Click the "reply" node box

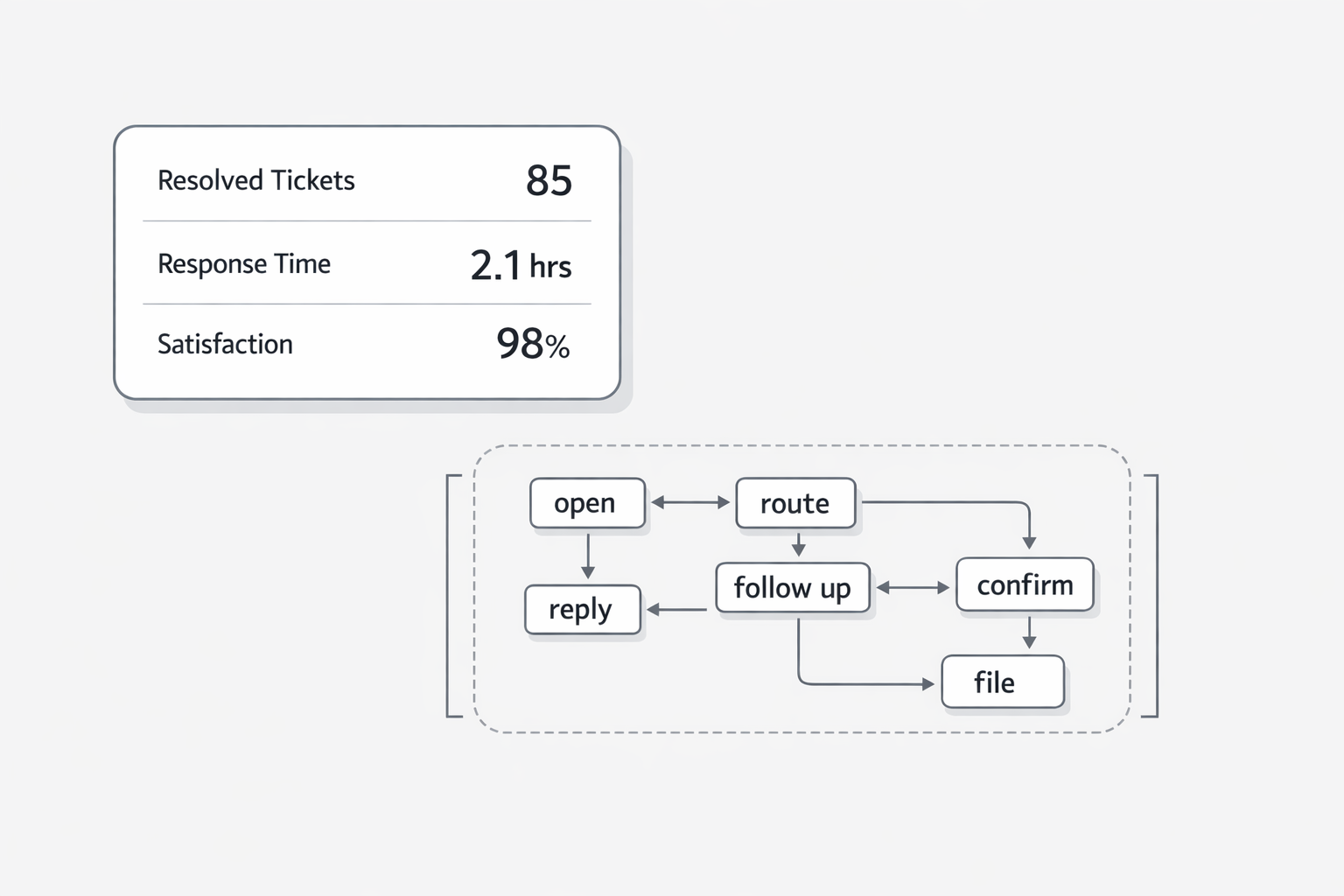pos(582,609)
